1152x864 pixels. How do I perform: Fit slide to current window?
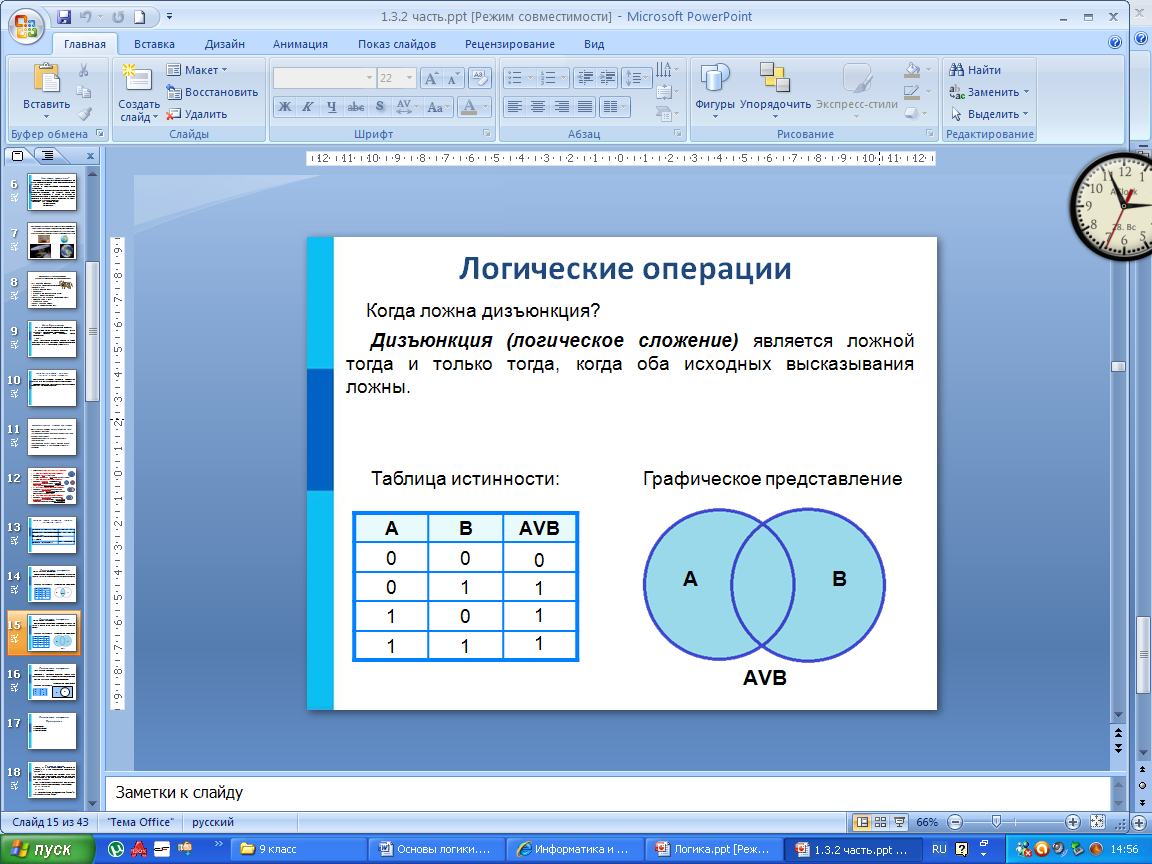tap(1098, 822)
